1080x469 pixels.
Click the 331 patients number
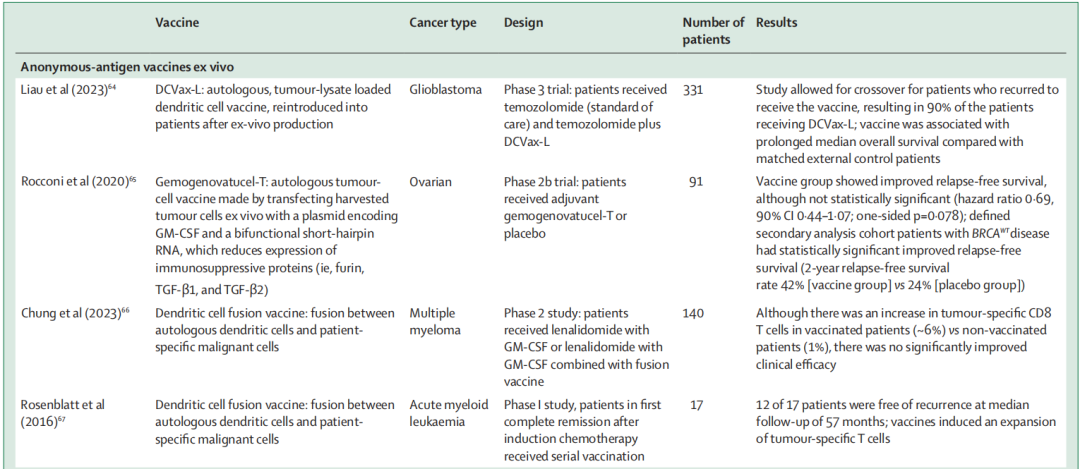click(693, 89)
